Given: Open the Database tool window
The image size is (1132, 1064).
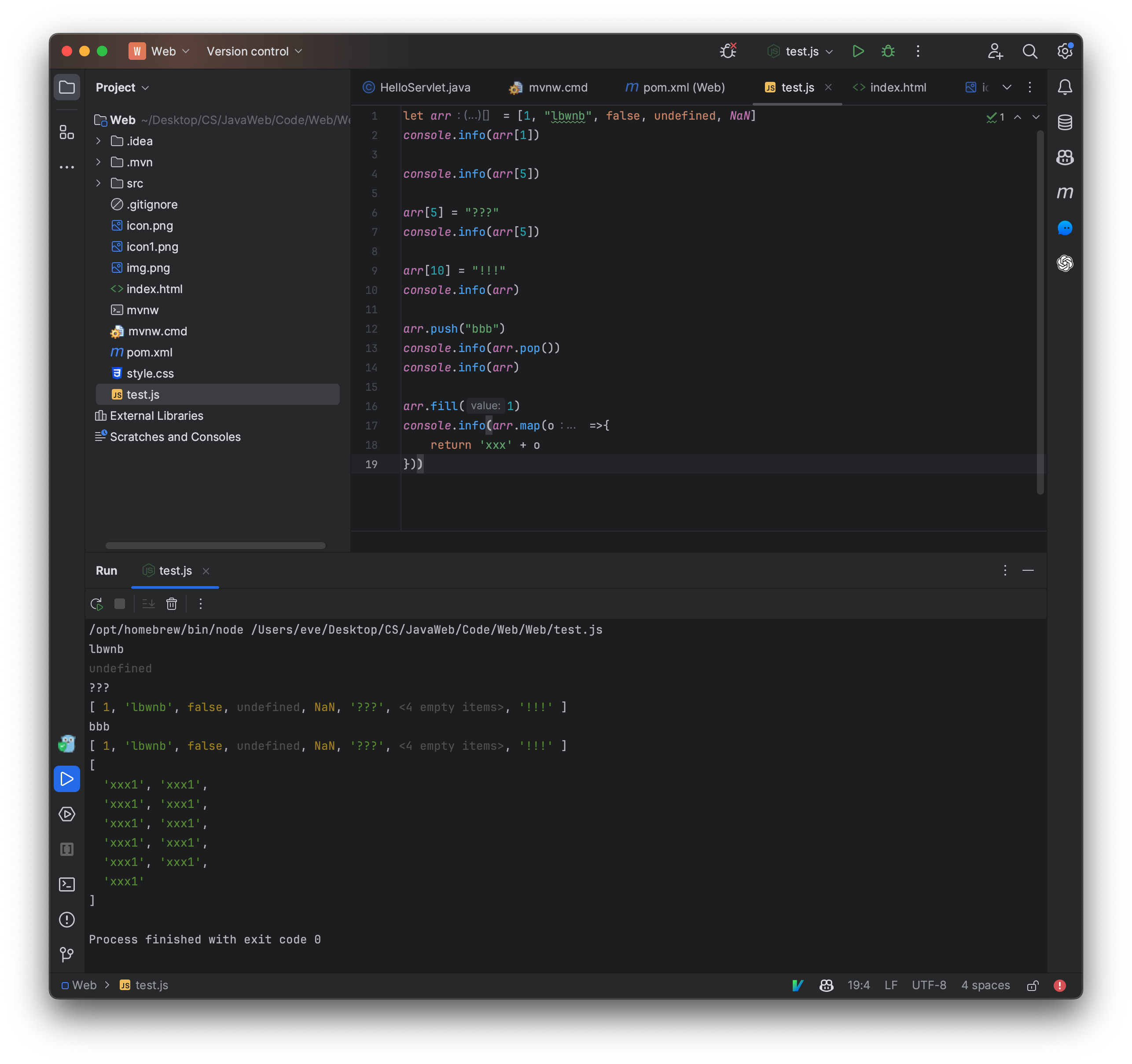Looking at the screenshot, I should pyautogui.click(x=1064, y=122).
